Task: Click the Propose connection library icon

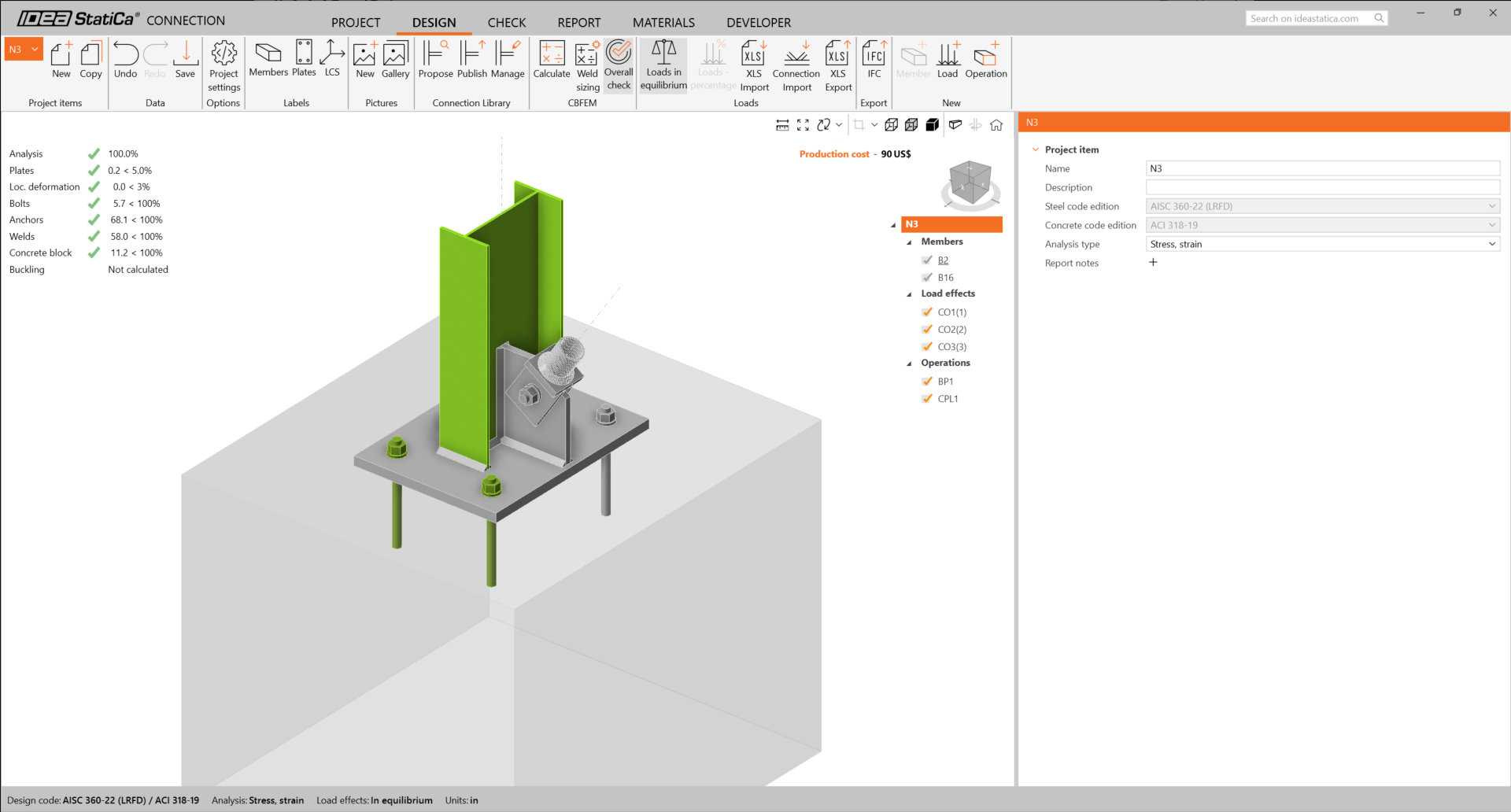Action: tap(435, 61)
